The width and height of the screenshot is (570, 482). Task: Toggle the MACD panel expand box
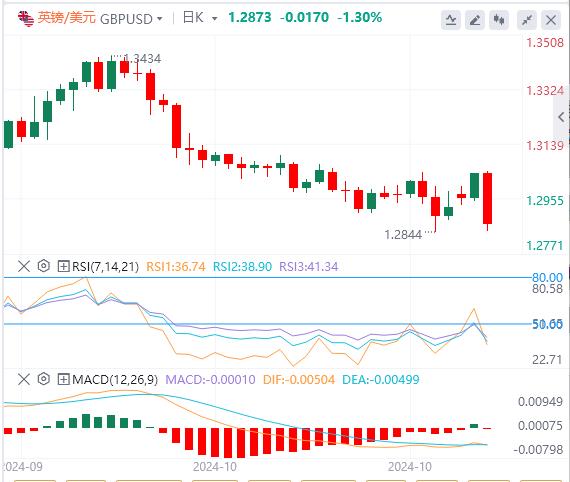click(x=63, y=380)
